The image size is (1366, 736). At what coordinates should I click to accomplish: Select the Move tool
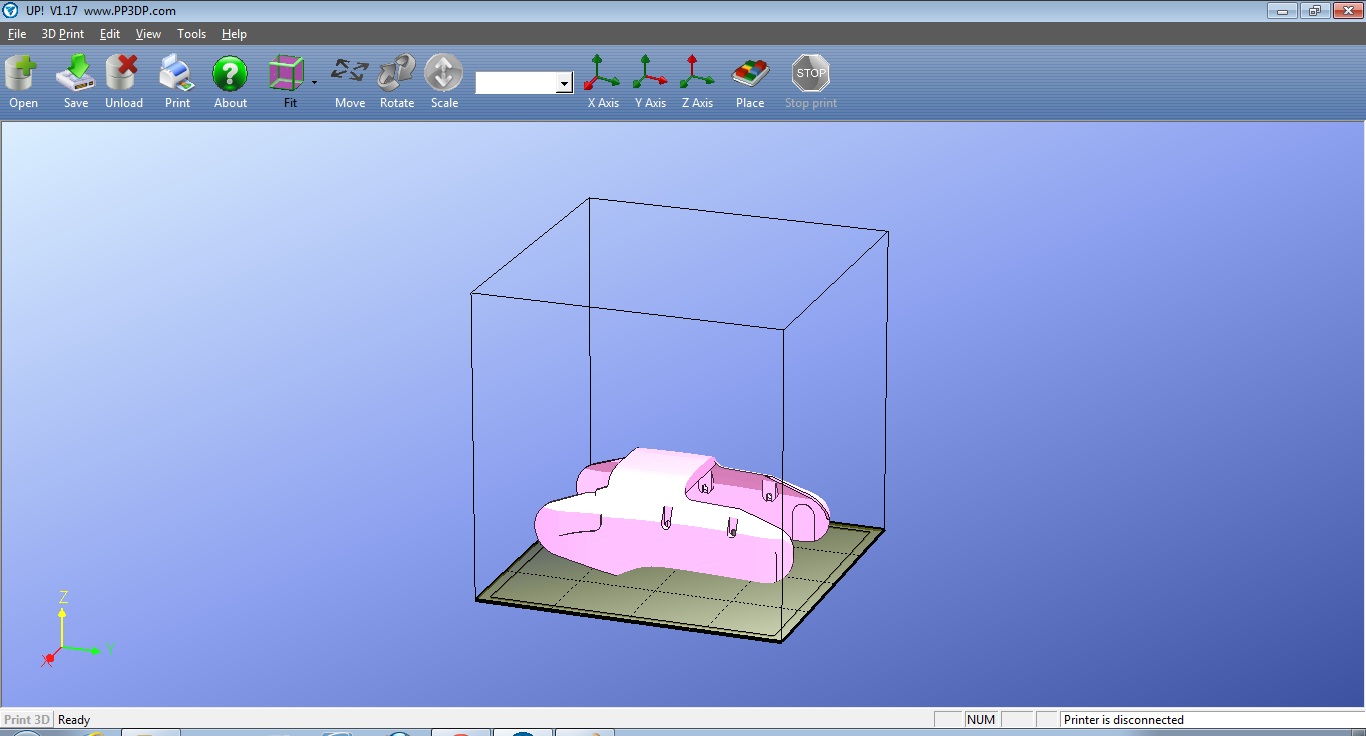tap(350, 82)
